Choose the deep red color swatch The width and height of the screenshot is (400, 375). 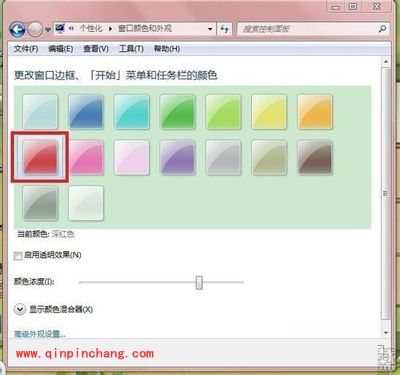pos(40,157)
